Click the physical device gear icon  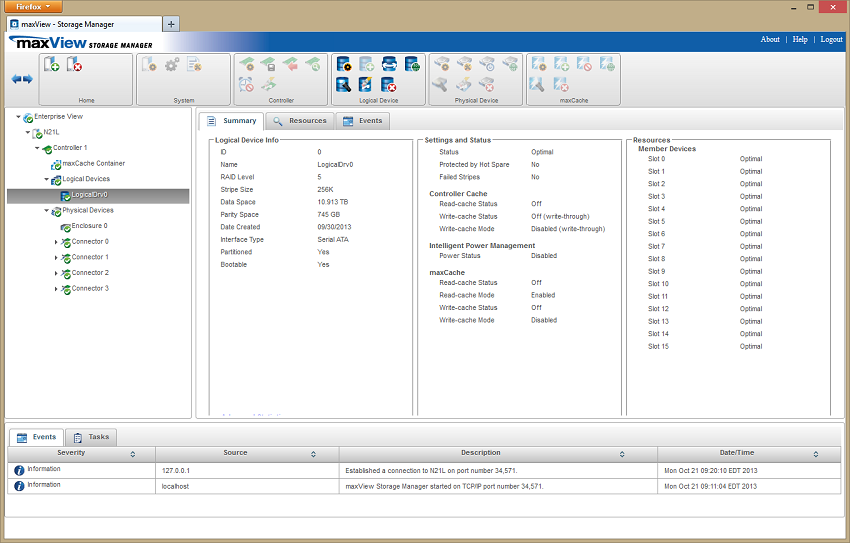(x=442, y=64)
